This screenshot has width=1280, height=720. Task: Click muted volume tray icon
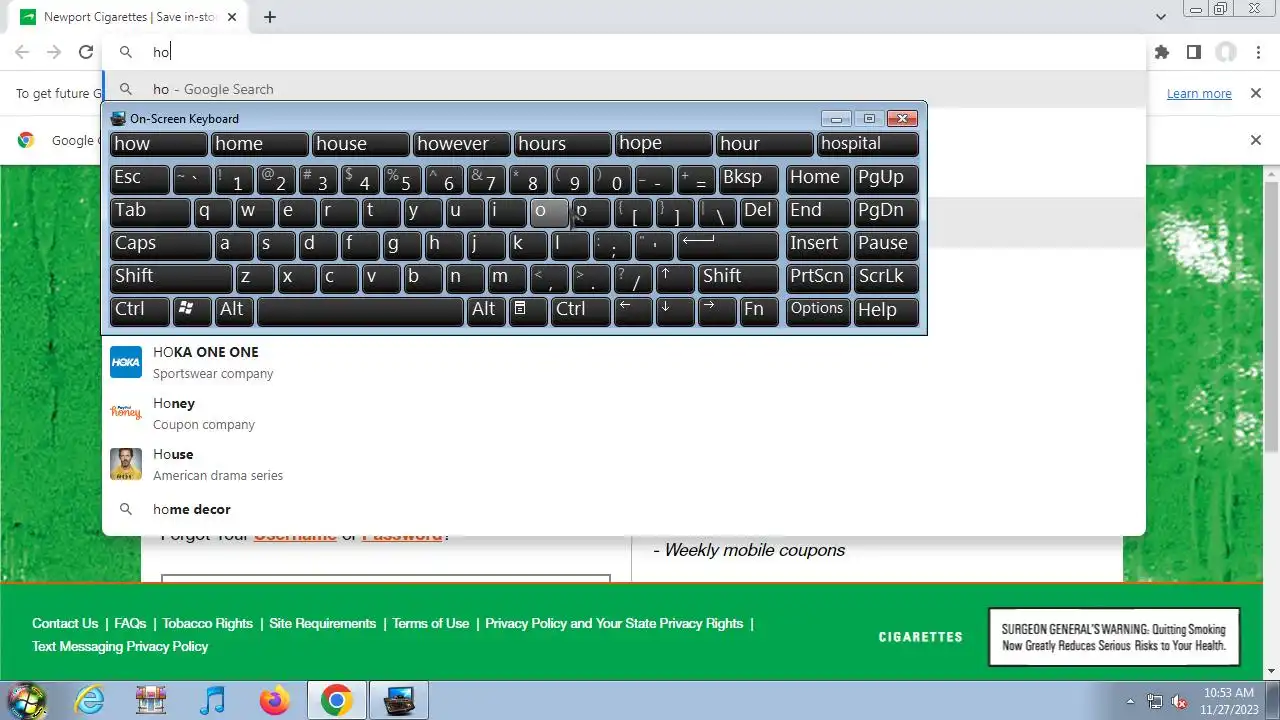click(1179, 701)
